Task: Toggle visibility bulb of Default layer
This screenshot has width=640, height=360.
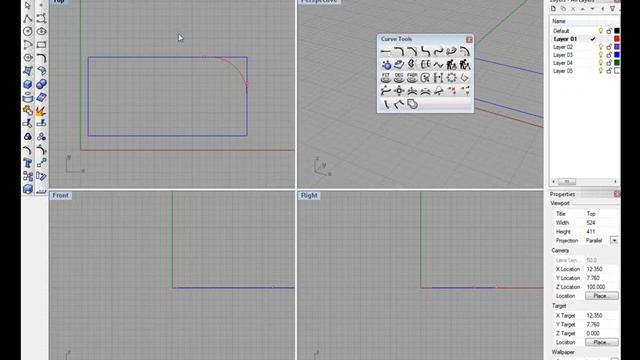Action: (600, 31)
